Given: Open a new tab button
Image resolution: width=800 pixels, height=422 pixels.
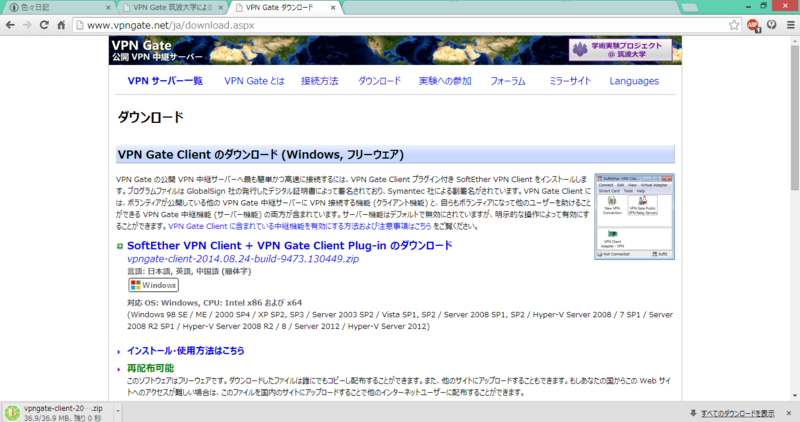Looking at the screenshot, I should click(x=689, y=8).
